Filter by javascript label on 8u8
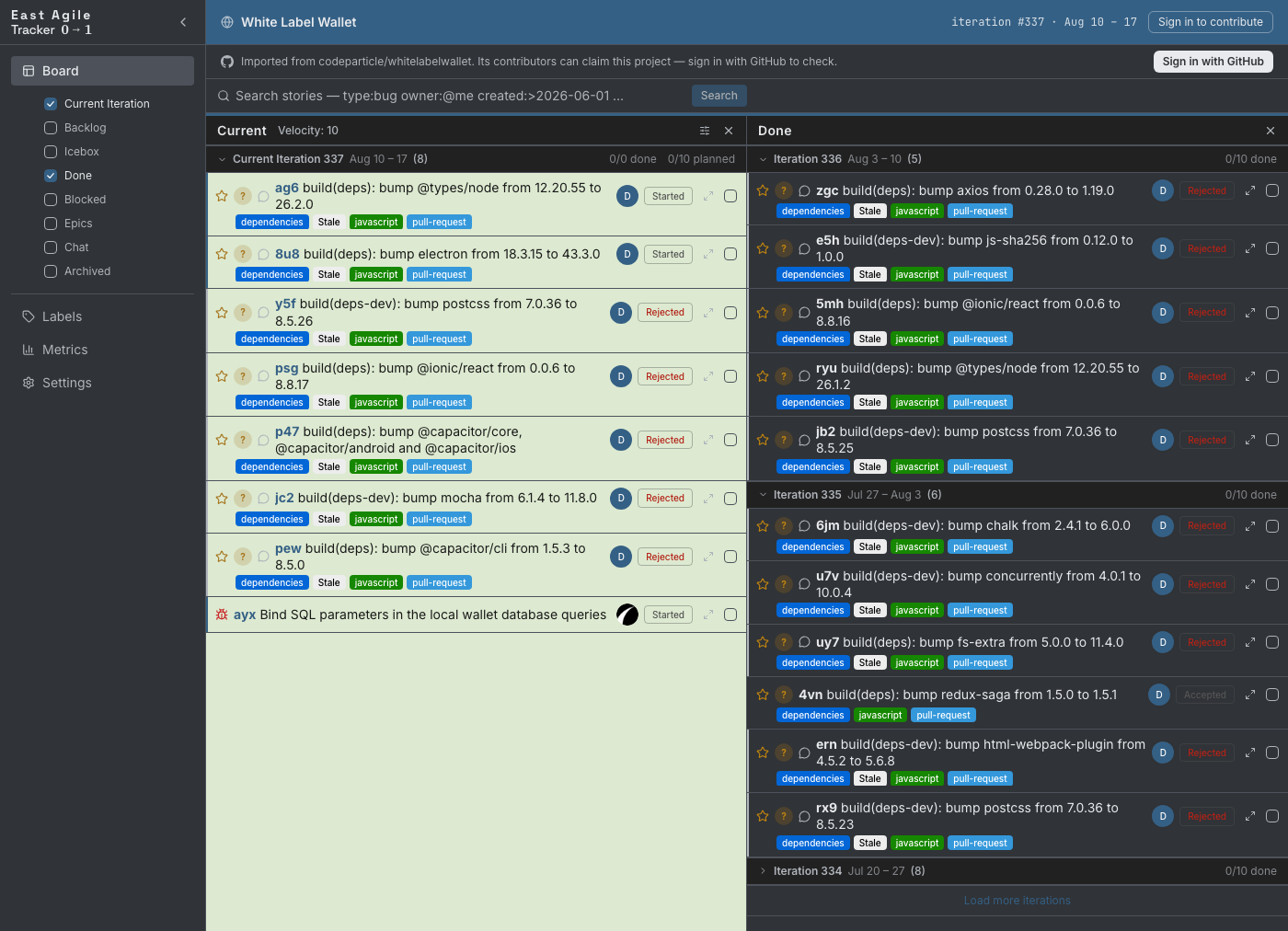The height and width of the screenshot is (931, 1288). (x=376, y=274)
